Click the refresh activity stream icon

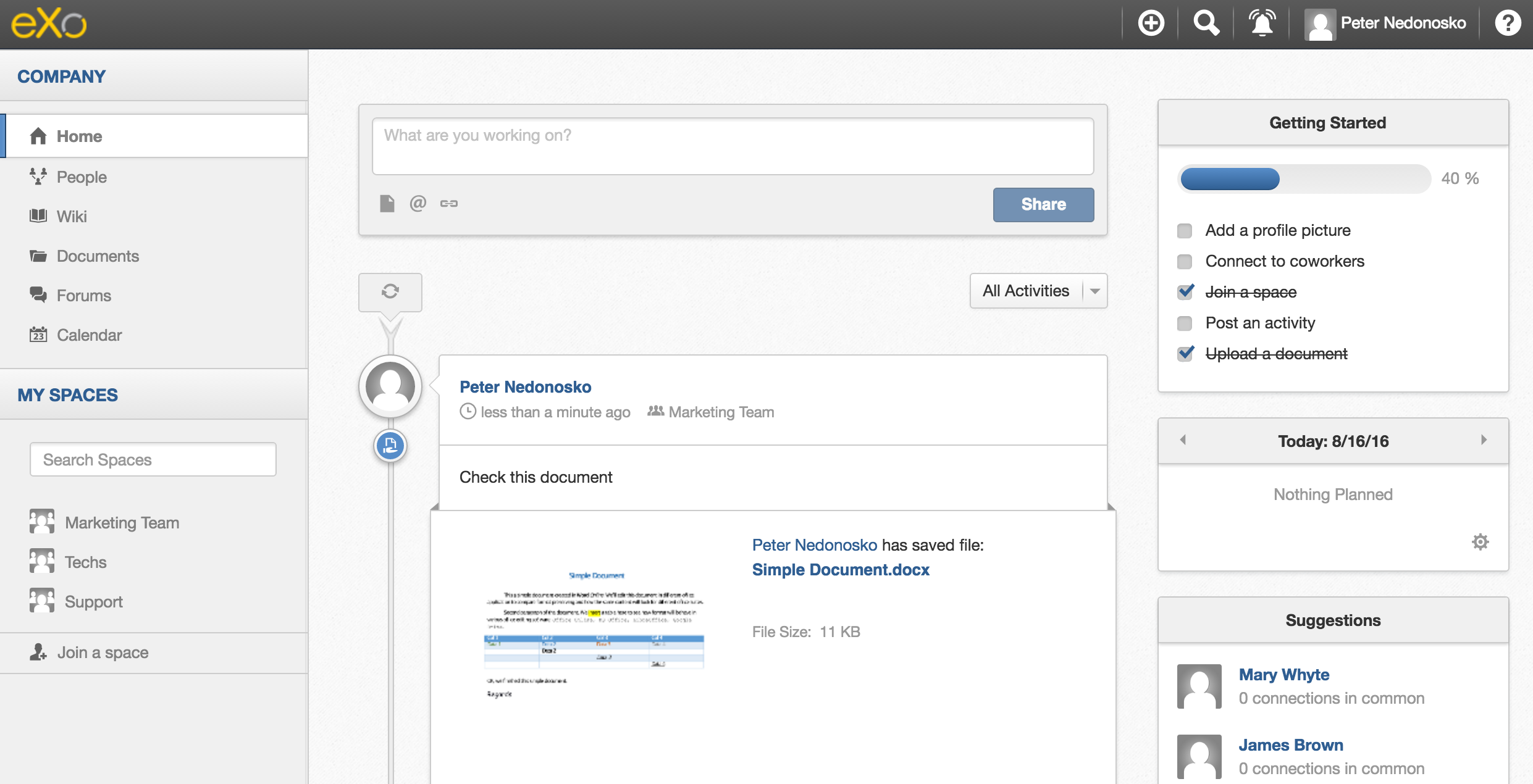(x=390, y=290)
